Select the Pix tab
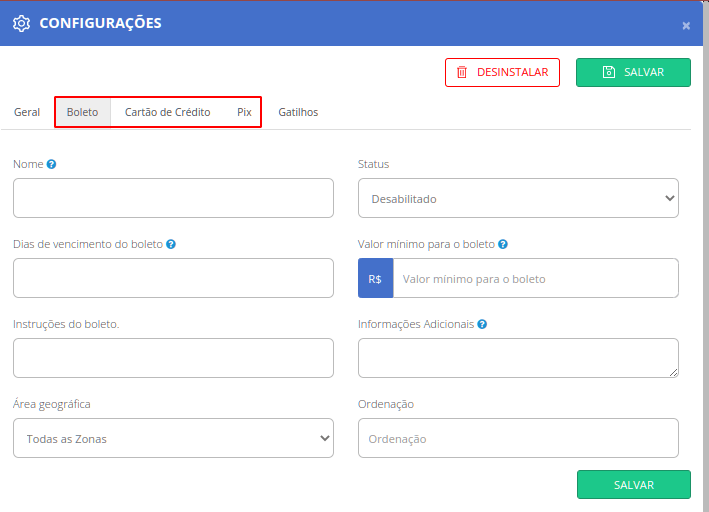The height and width of the screenshot is (512, 709). [x=244, y=112]
